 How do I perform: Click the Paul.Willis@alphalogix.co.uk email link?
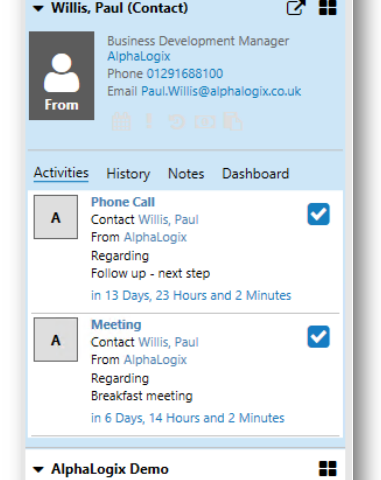click(221, 91)
